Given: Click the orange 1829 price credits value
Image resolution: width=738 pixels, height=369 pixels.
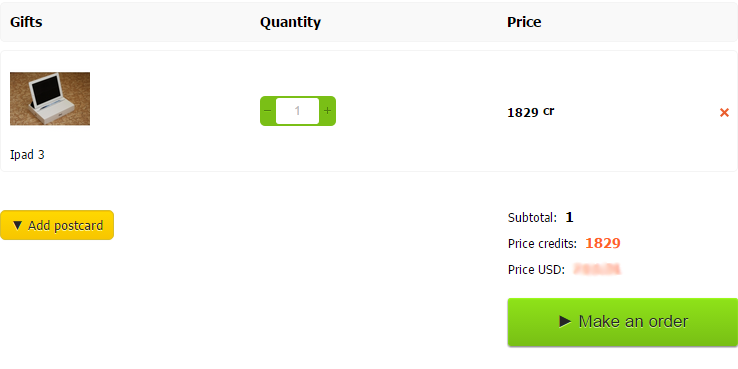Looking at the screenshot, I should point(603,243).
